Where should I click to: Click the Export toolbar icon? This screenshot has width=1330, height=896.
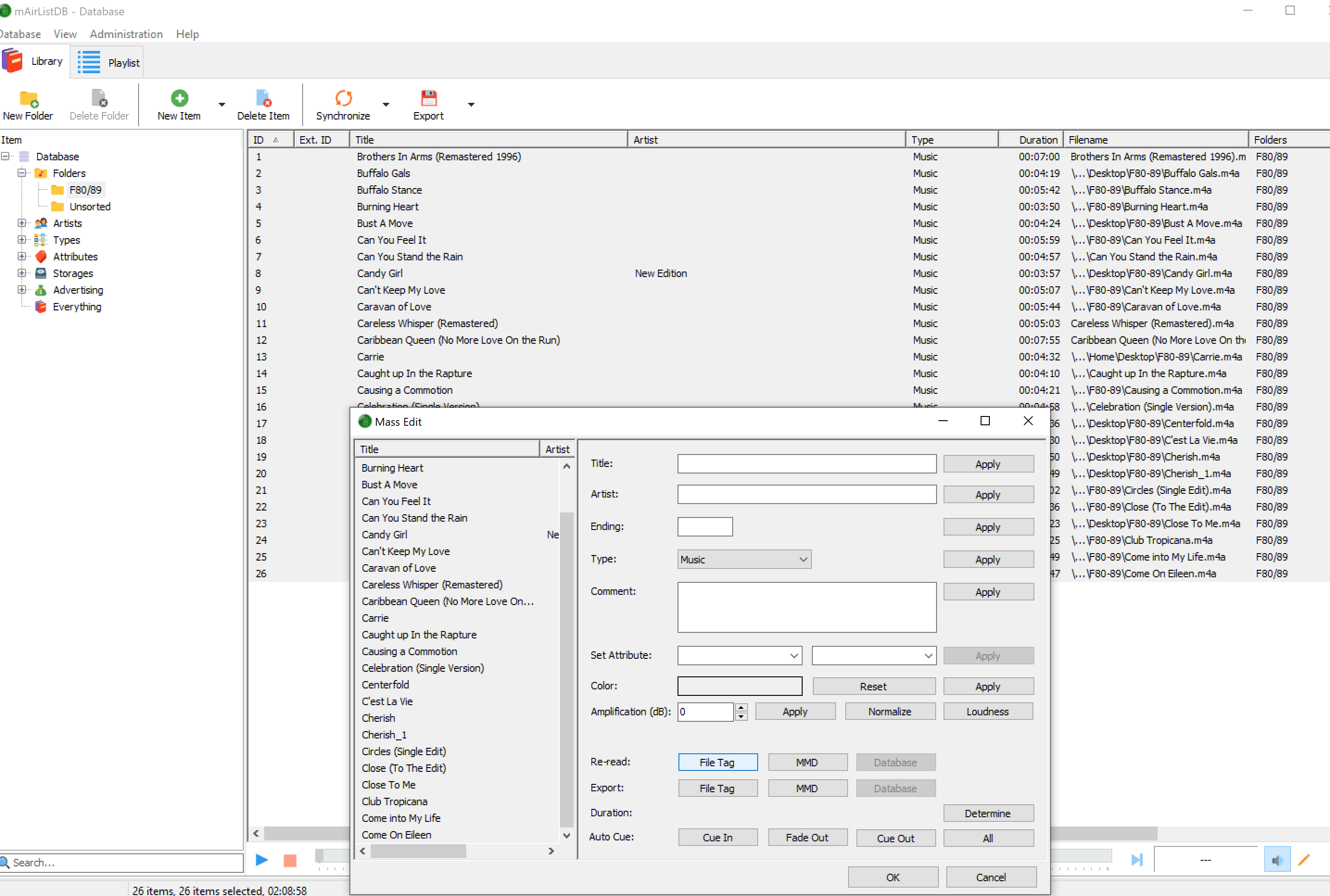[x=428, y=98]
